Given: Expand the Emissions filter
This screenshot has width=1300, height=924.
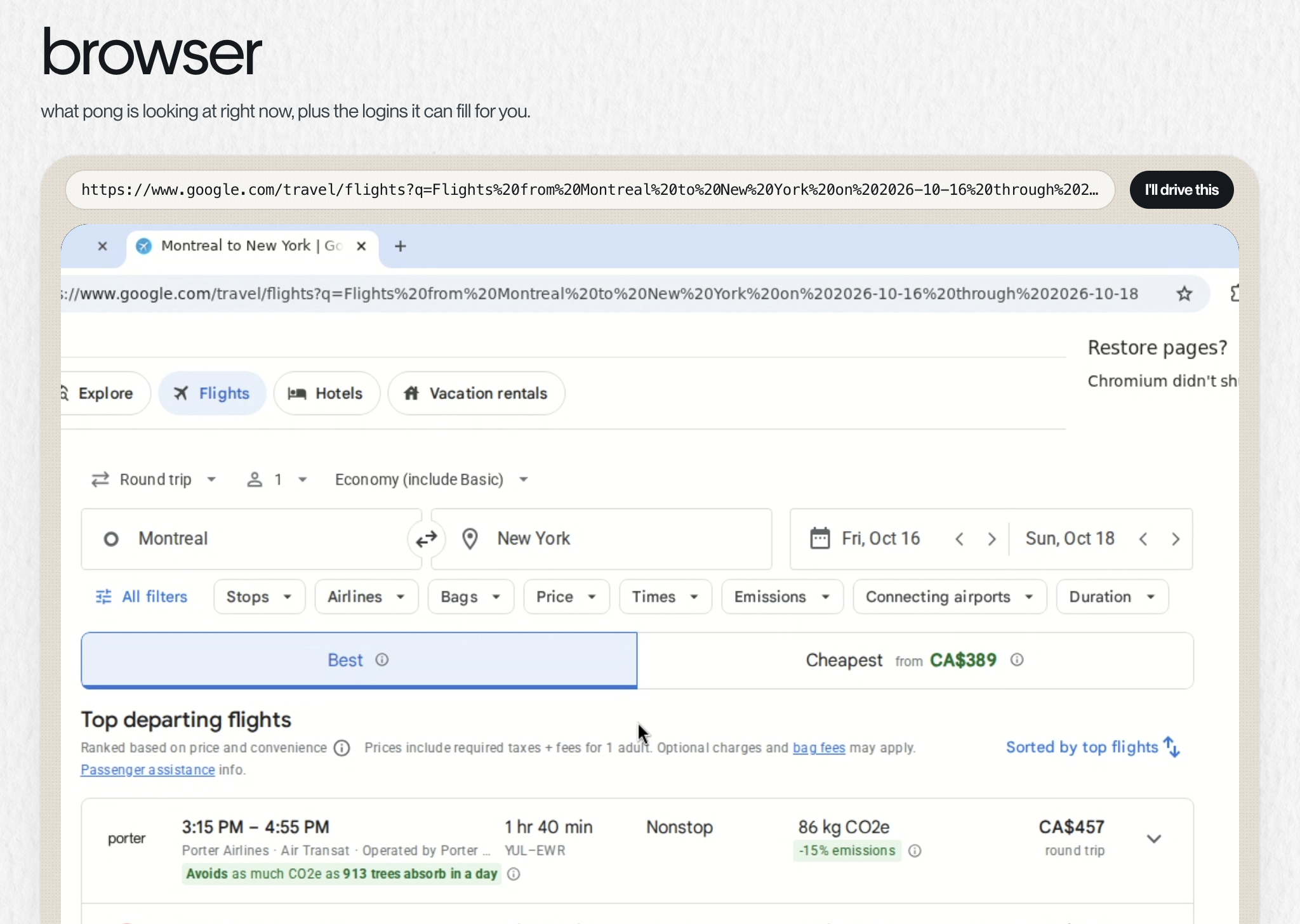Looking at the screenshot, I should click(x=782, y=597).
